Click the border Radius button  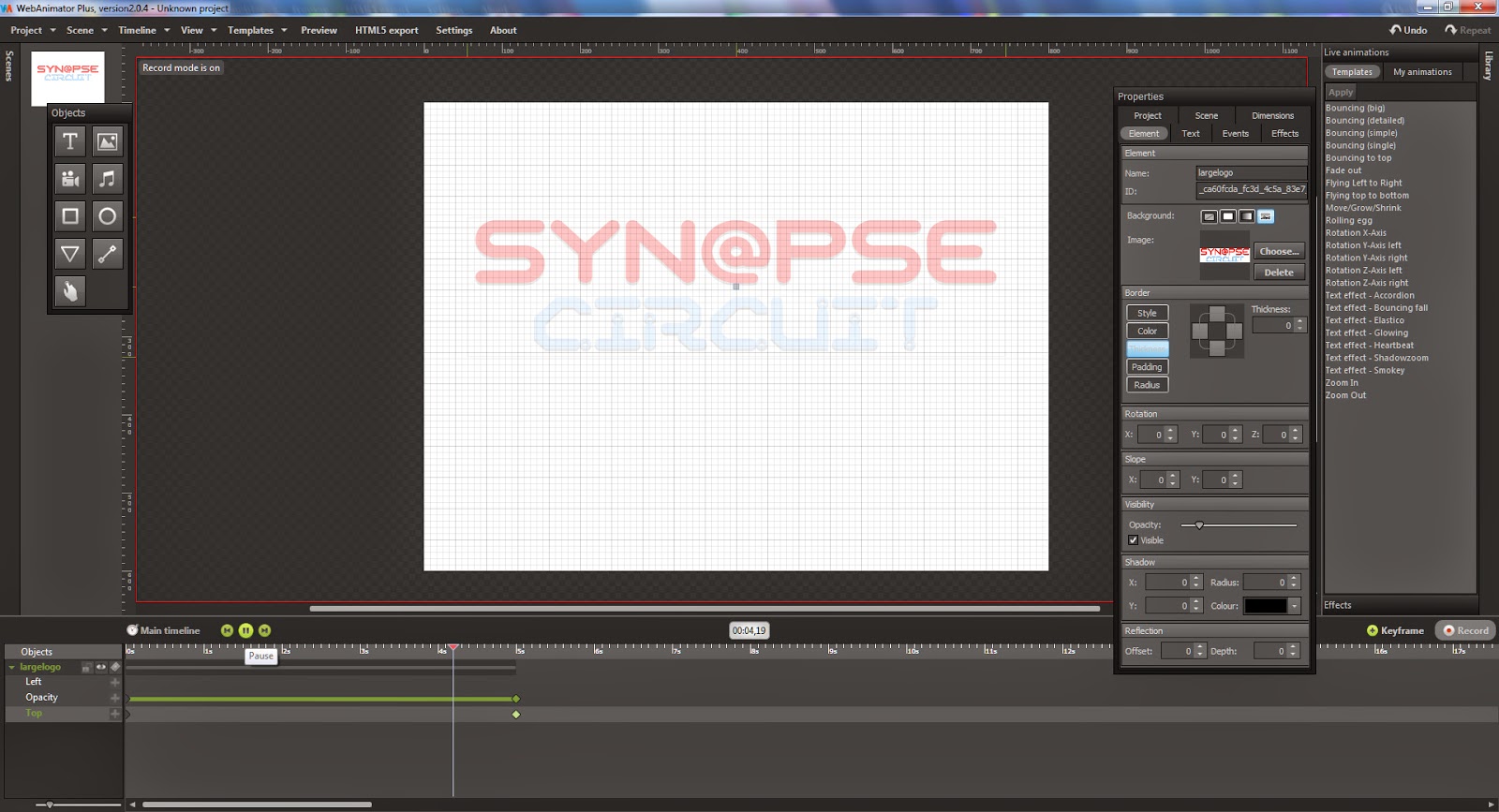[x=1147, y=385]
